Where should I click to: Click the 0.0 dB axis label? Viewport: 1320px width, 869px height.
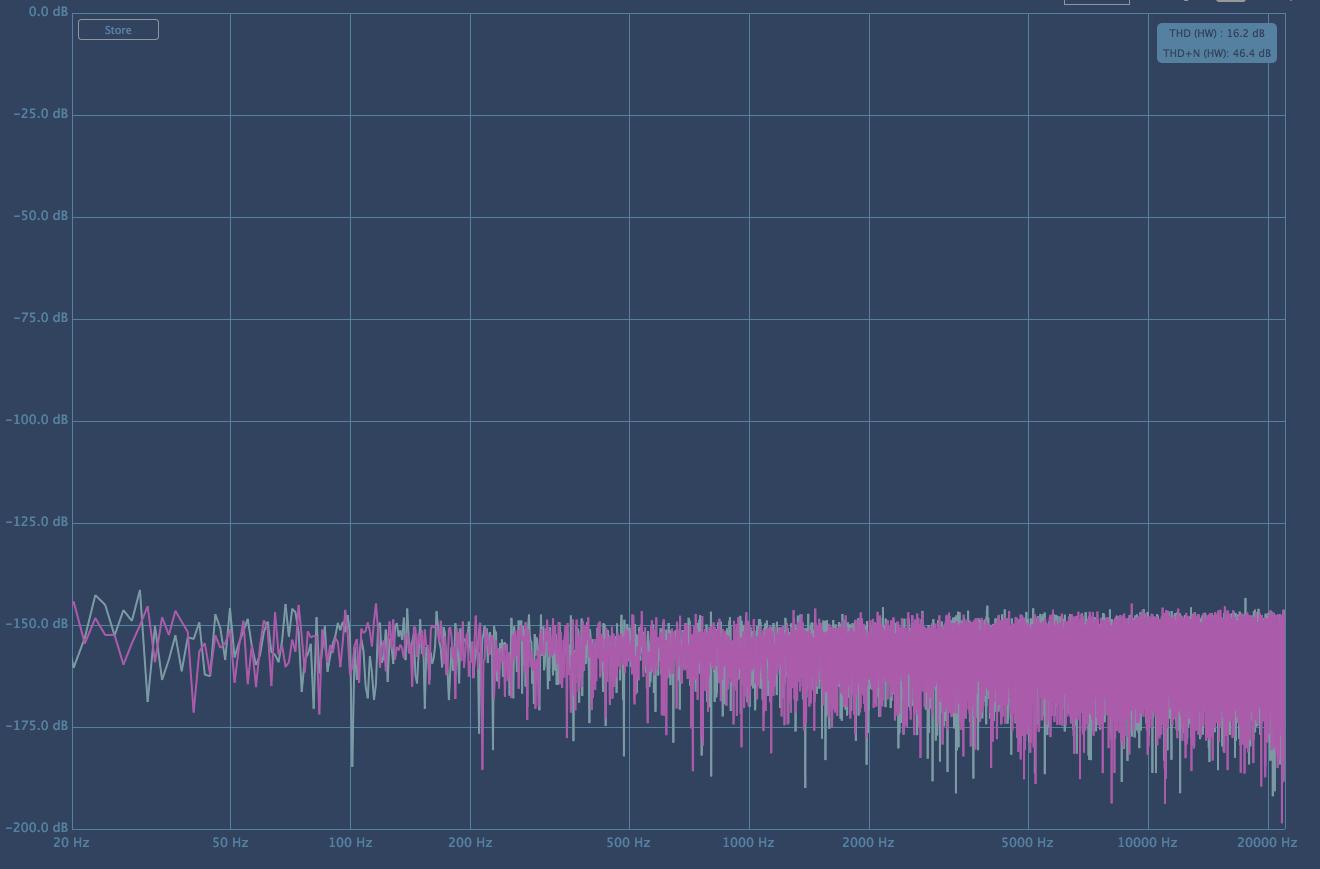tap(48, 11)
